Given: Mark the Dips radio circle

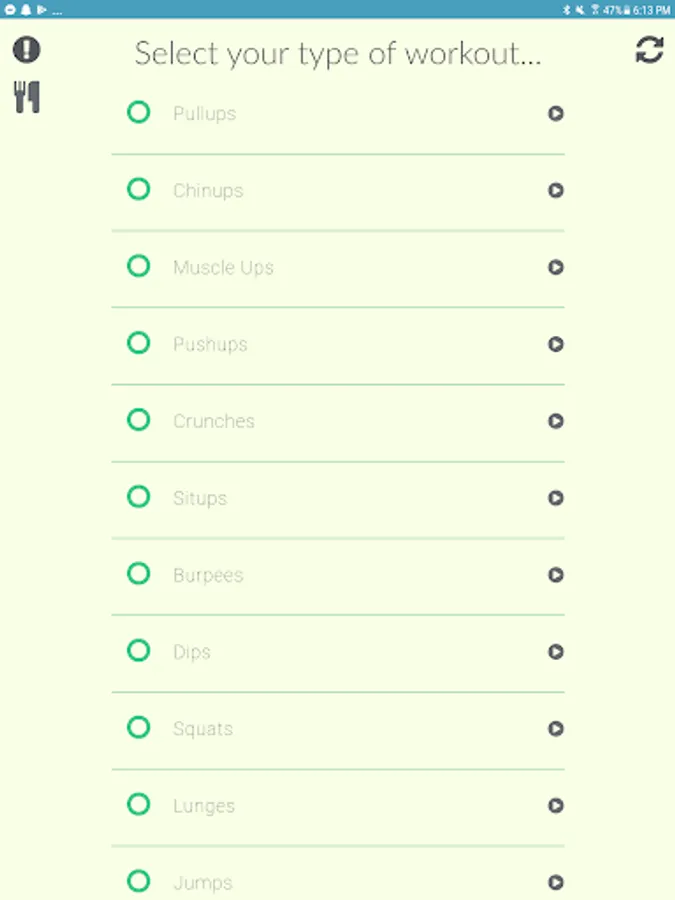Looking at the screenshot, I should pos(139,651).
